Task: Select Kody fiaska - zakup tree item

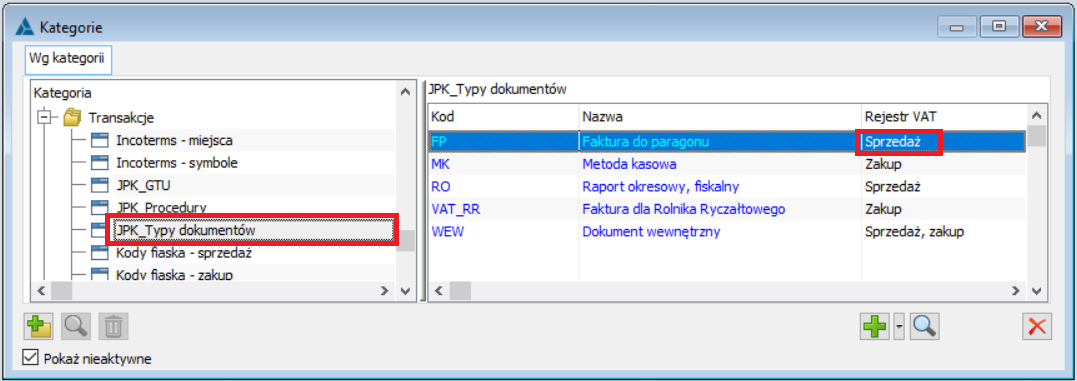Action: click(x=174, y=275)
